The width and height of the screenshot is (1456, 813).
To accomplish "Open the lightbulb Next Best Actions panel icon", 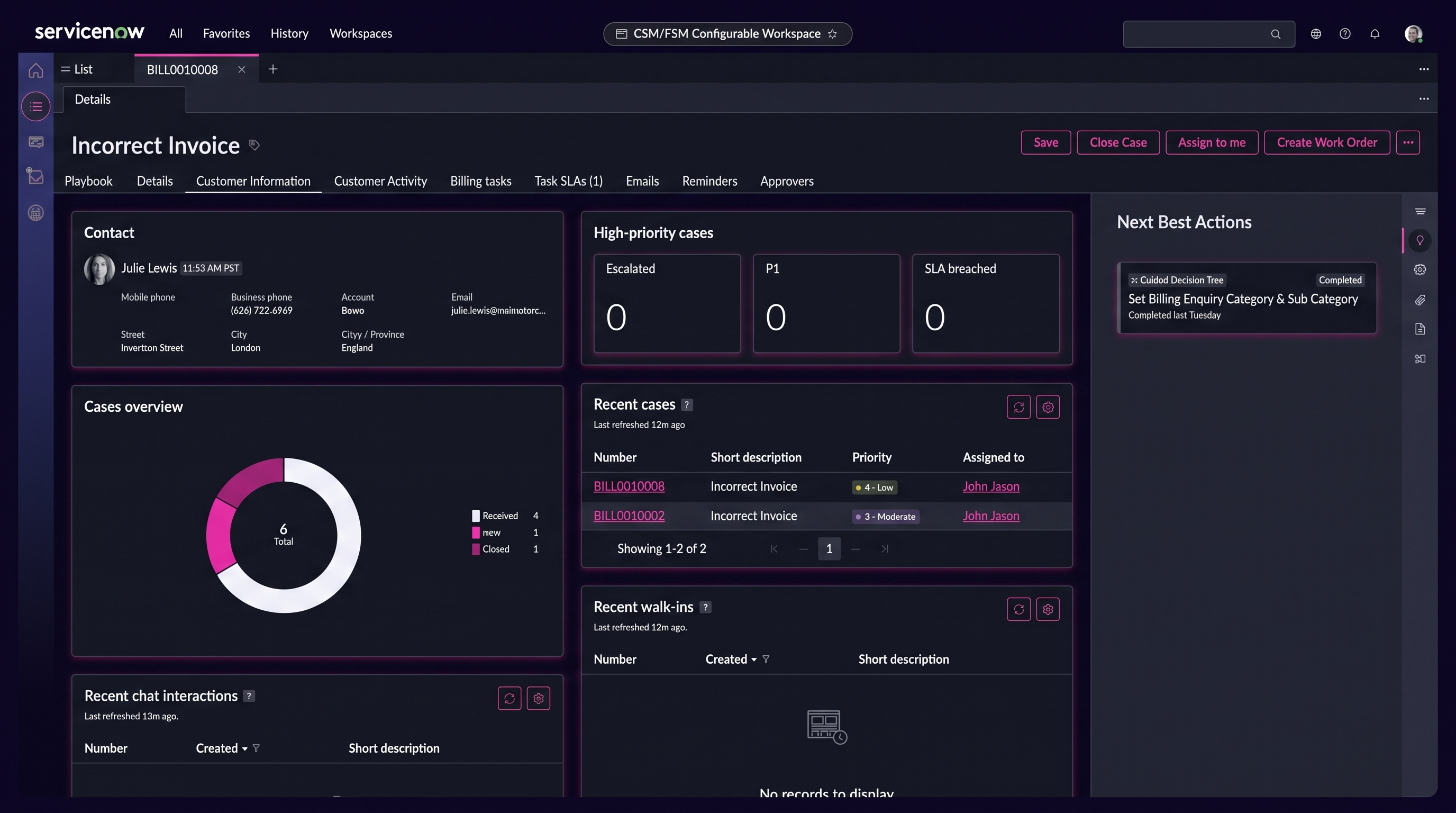I will [x=1420, y=241].
